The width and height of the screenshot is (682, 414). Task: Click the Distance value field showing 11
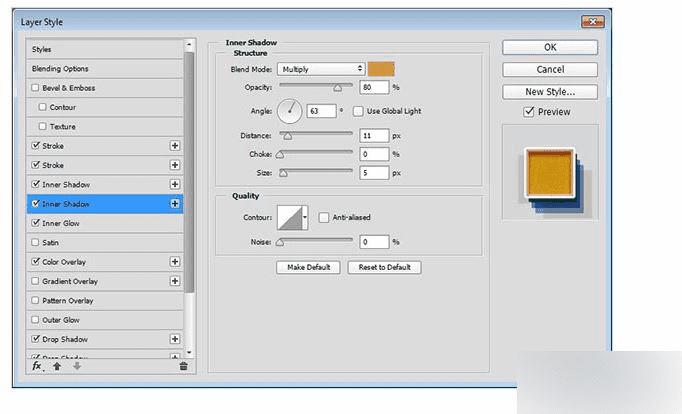tap(374, 136)
